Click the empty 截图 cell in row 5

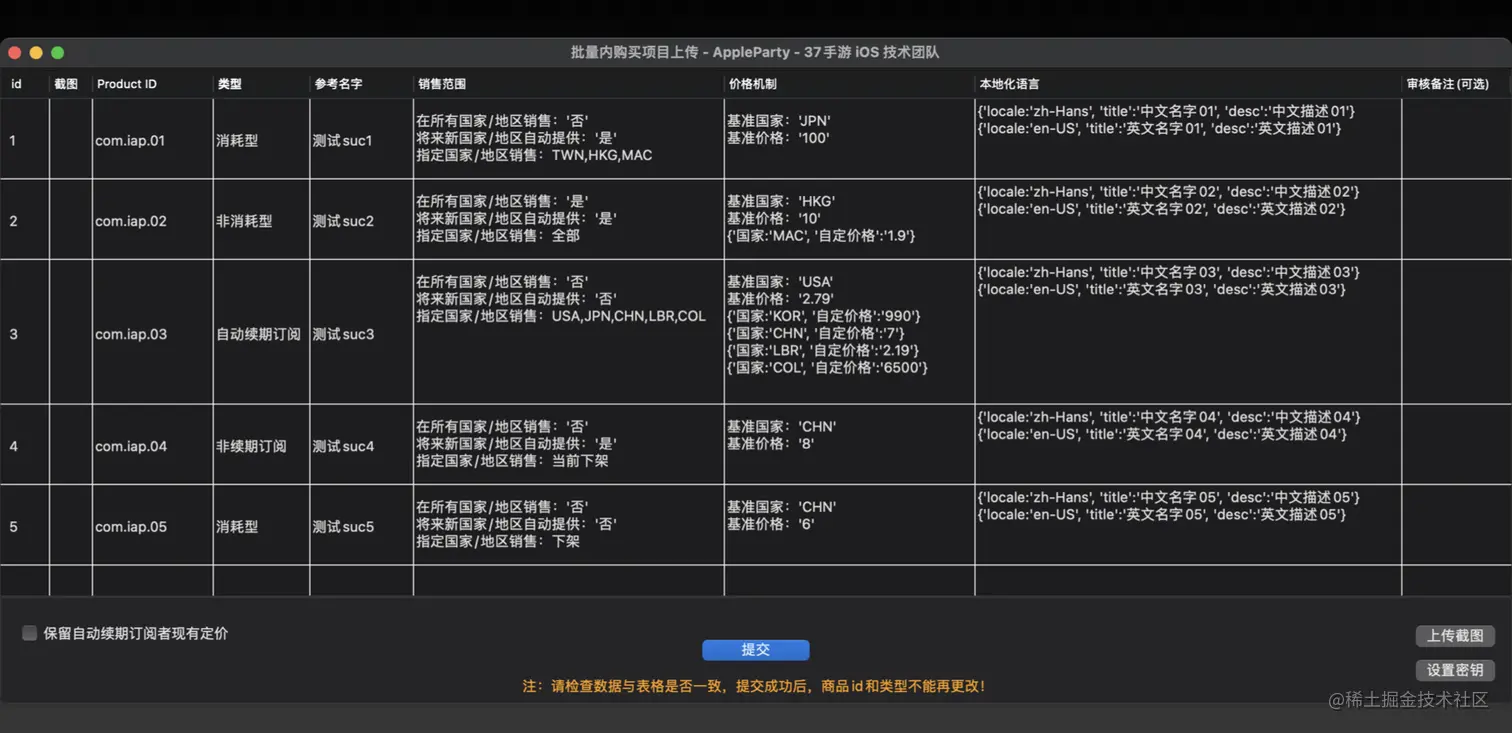click(70, 526)
